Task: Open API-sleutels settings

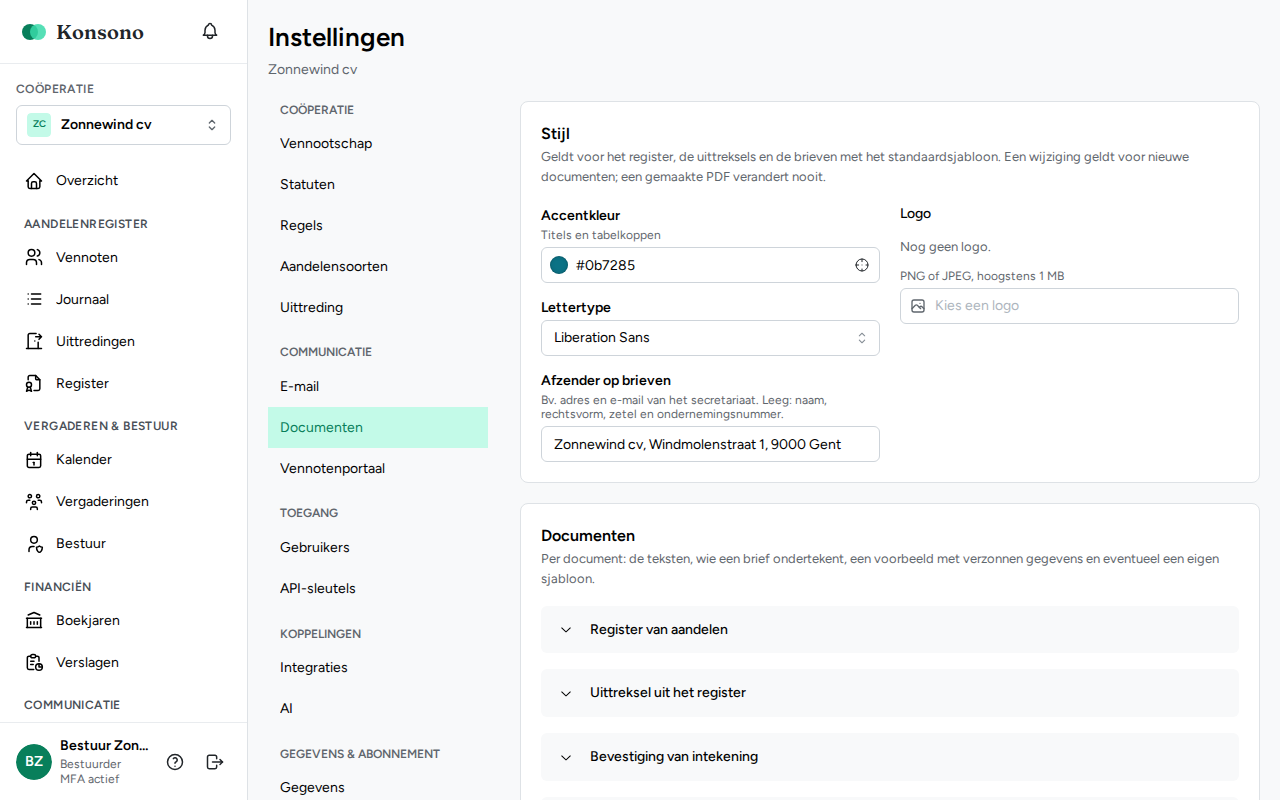Action: (378, 589)
